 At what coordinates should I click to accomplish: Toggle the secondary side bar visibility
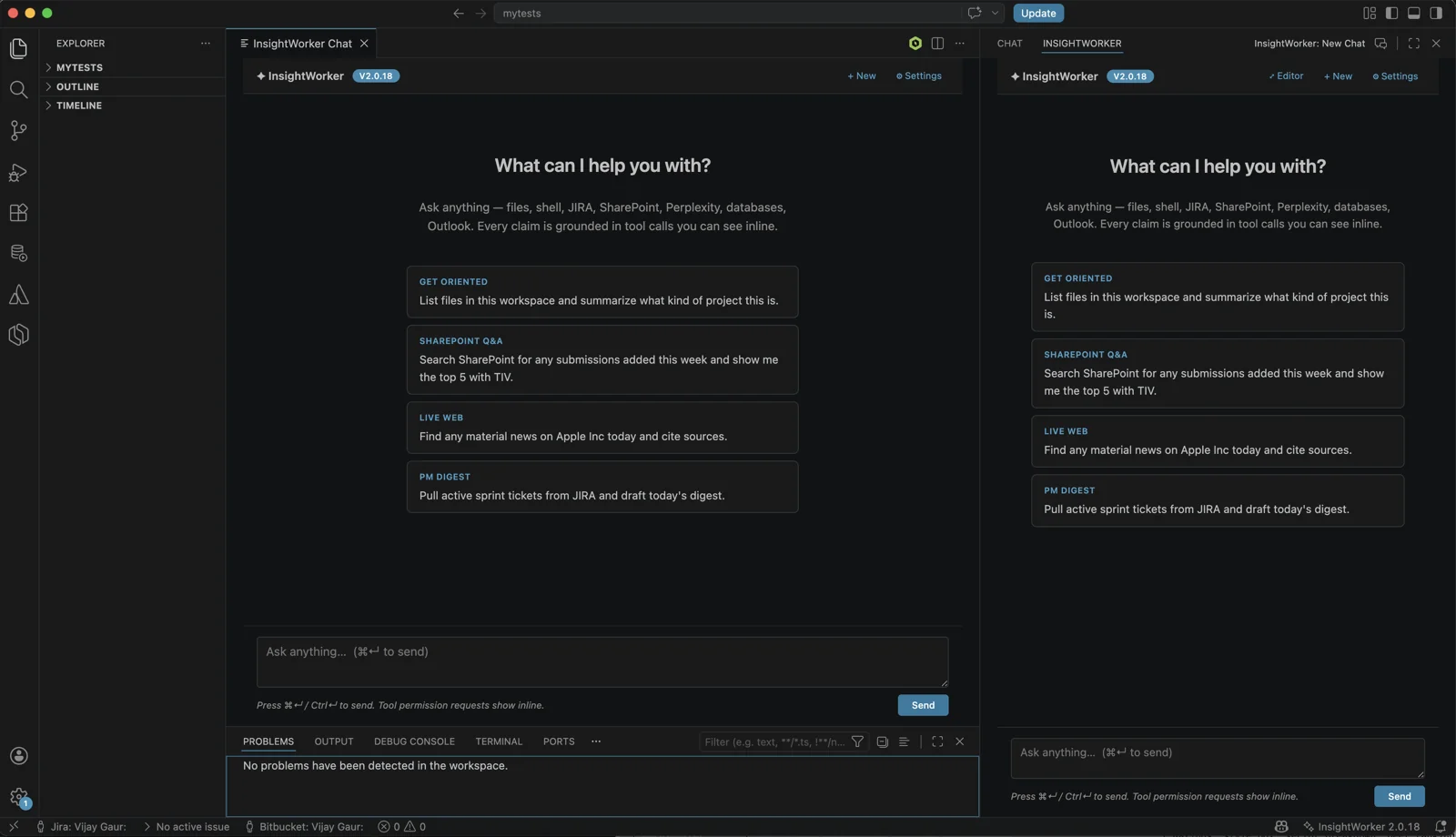coord(1436,13)
